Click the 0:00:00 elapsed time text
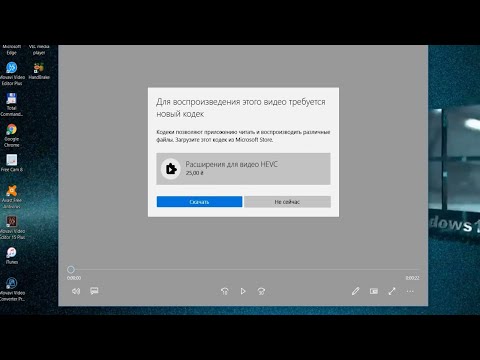480x360 pixels. pos(74,278)
